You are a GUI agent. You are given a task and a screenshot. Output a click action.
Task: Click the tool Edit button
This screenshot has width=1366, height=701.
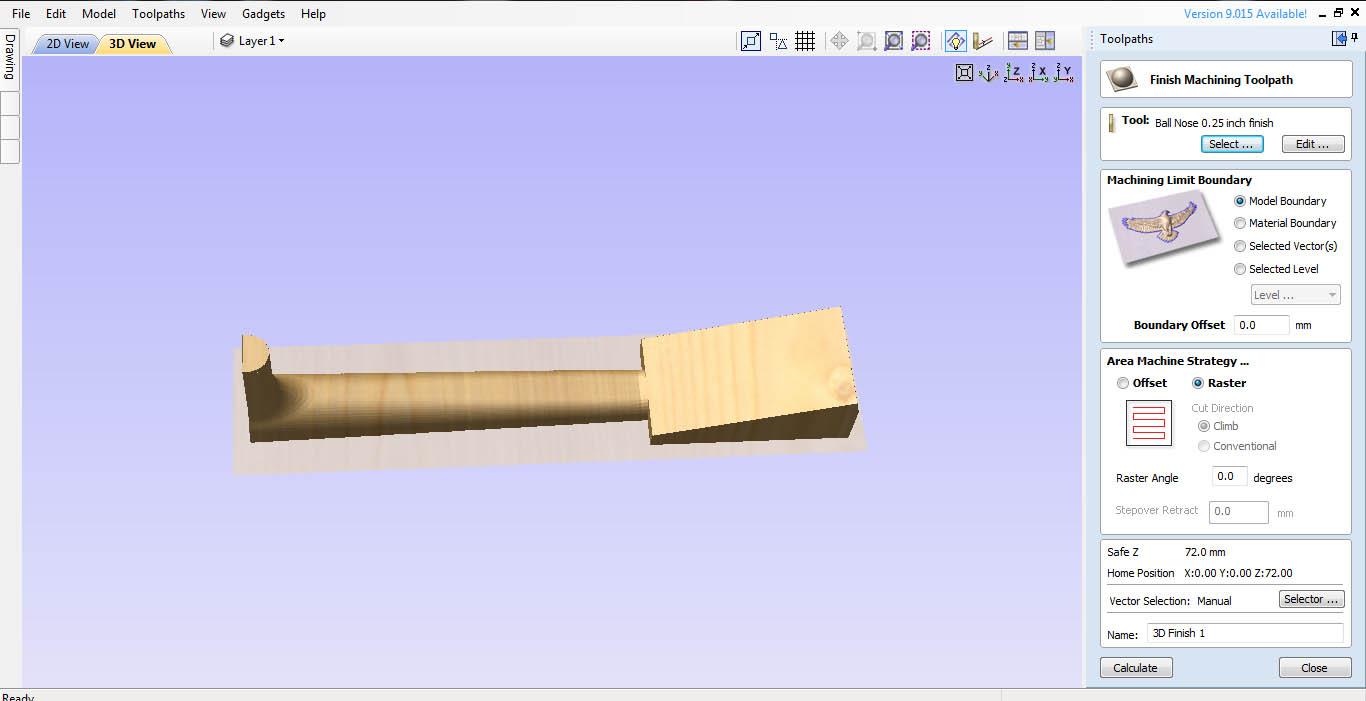click(1313, 144)
